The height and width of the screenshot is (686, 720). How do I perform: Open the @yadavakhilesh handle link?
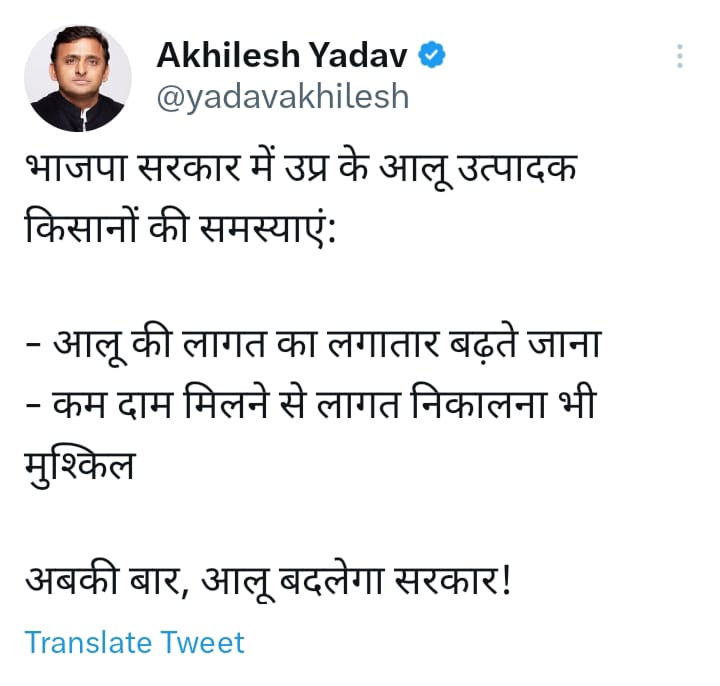coord(282,97)
